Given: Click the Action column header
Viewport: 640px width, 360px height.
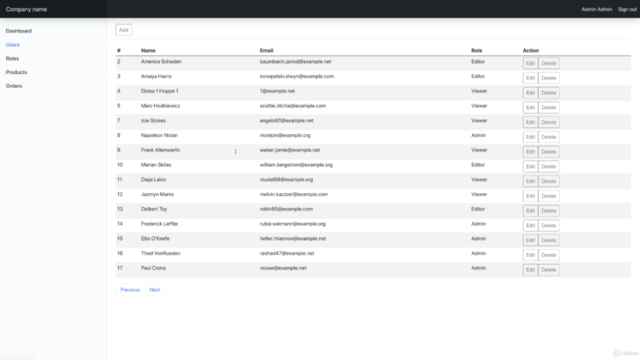Looking at the screenshot, I should [x=531, y=51].
